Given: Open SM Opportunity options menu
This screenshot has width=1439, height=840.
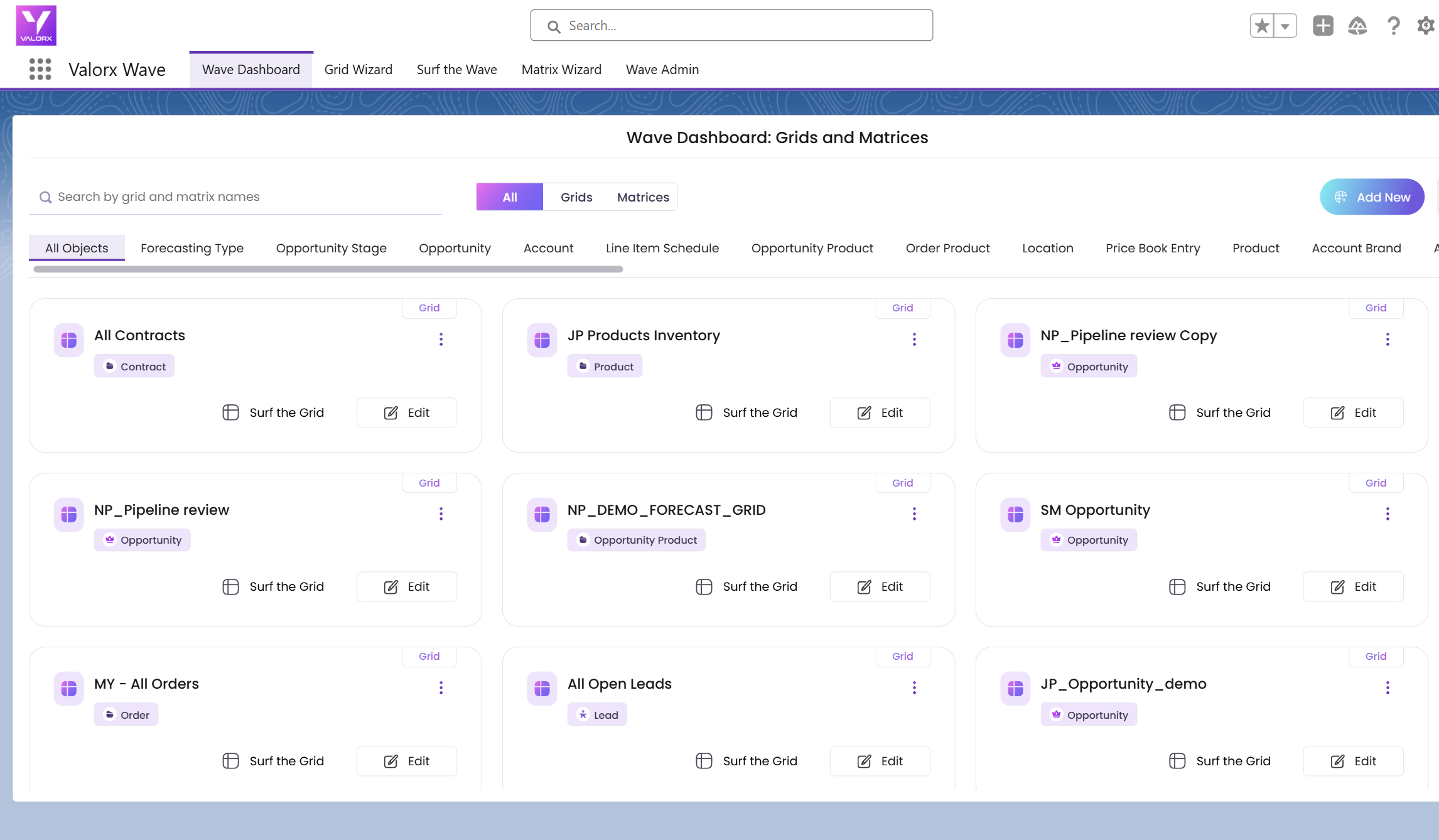Looking at the screenshot, I should [1388, 514].
